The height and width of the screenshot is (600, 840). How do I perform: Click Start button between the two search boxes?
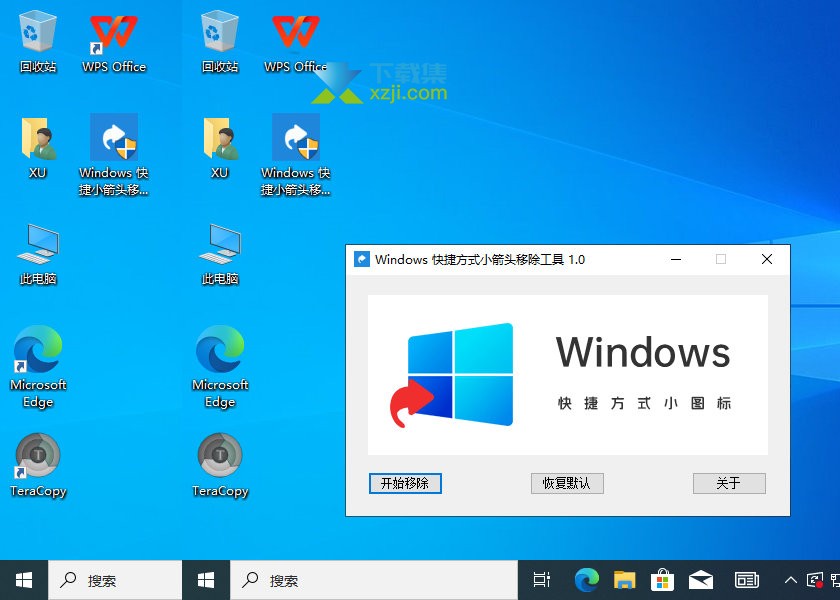pyautogui.click(x=206, y=580)
